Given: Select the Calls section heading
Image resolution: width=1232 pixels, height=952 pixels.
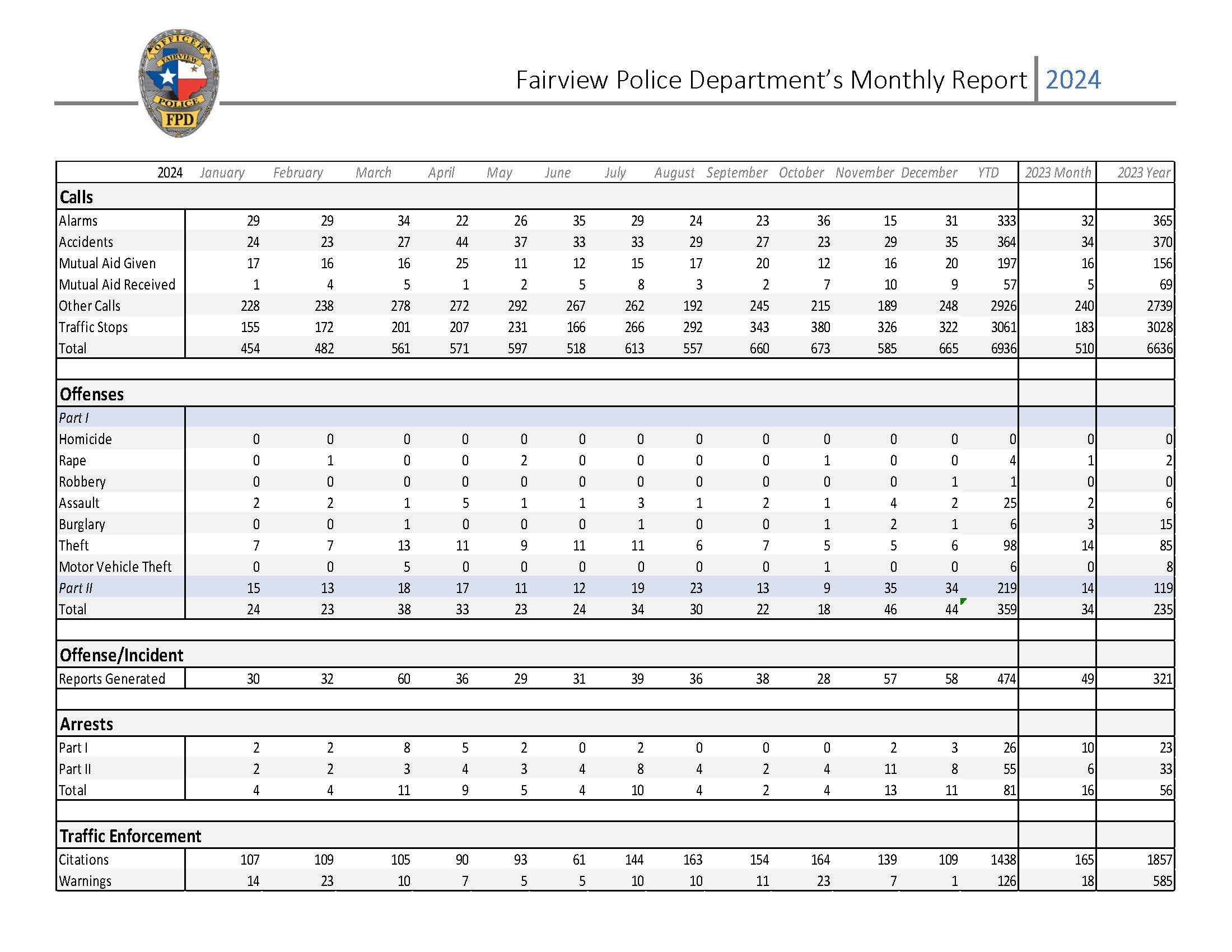Looking at the screenshot, I should (x=76, y=197).
